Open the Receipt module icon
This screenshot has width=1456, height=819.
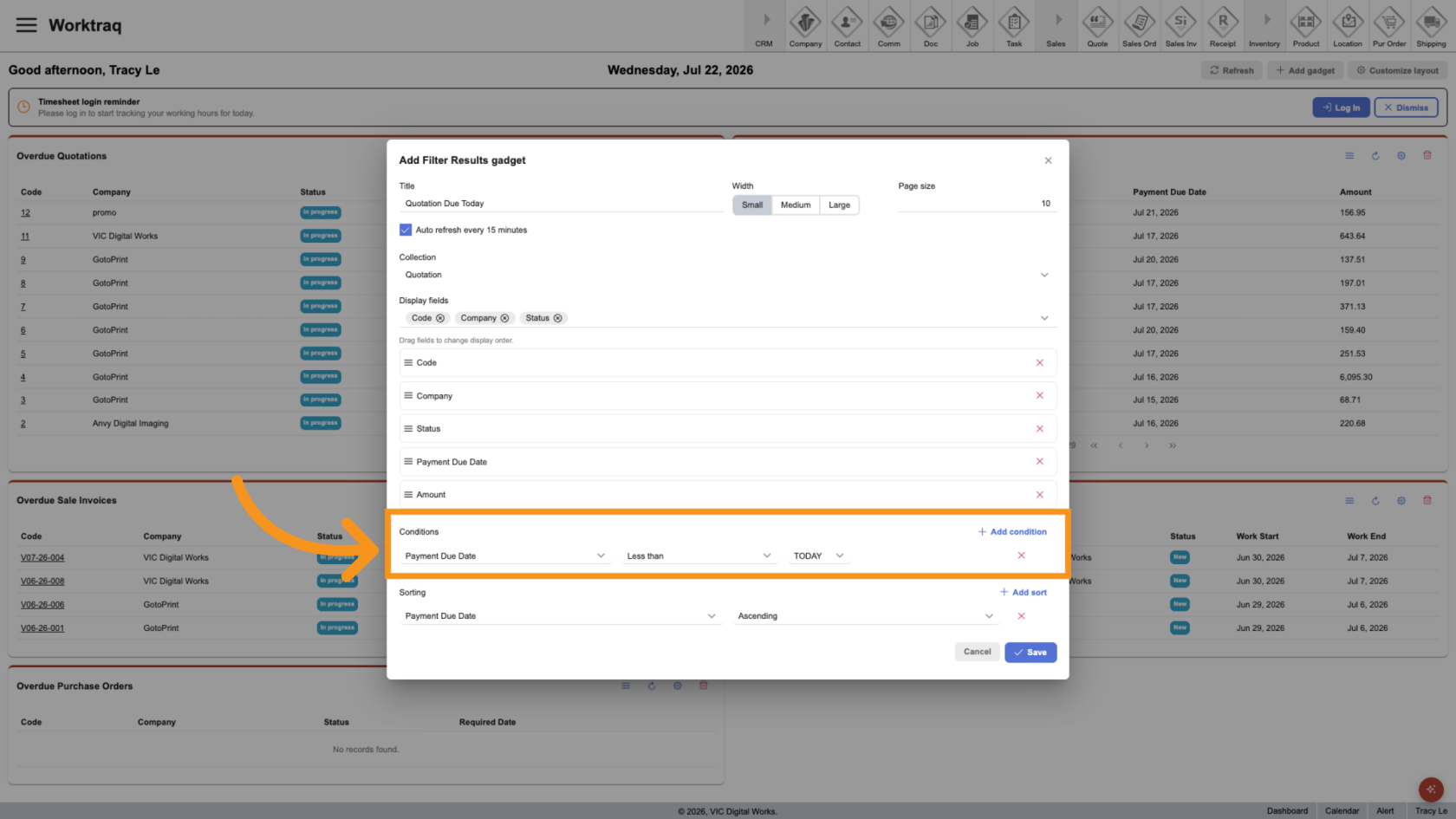pos(1222,26)
